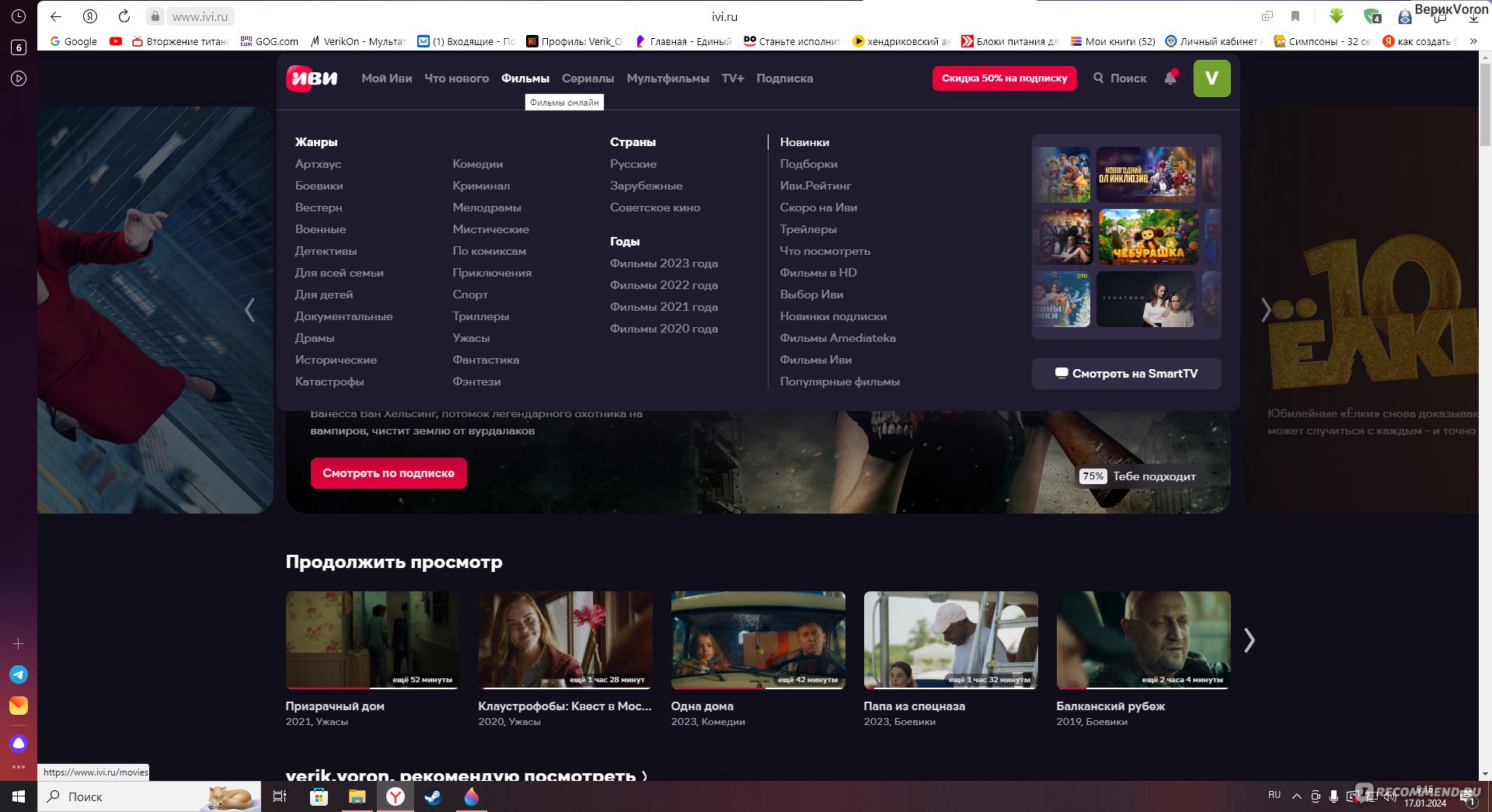Open Telegram in browser sidebar
Viewport: 1492px width, 812px height.
point(19,674)
